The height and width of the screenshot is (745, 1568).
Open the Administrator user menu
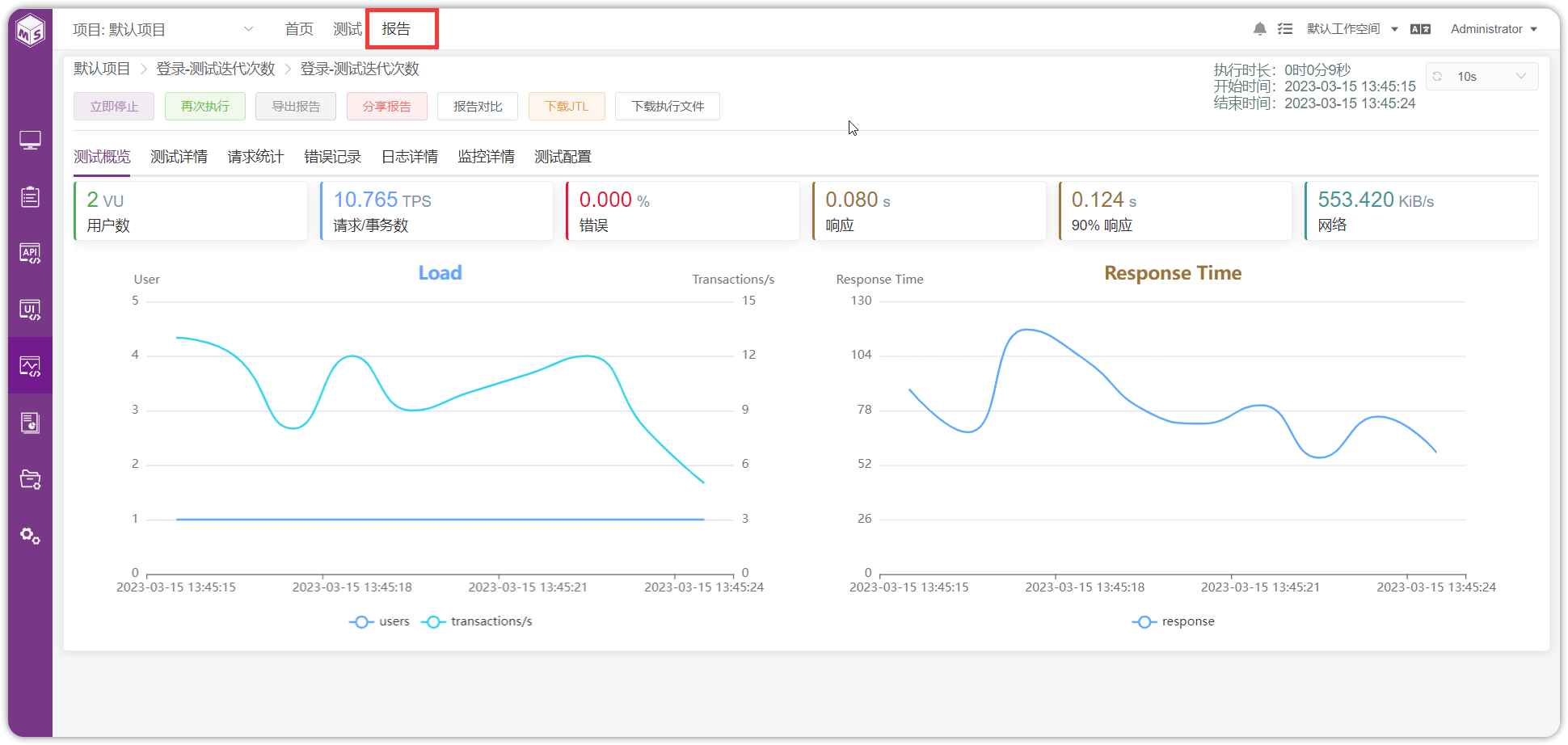coord(1494,29)
